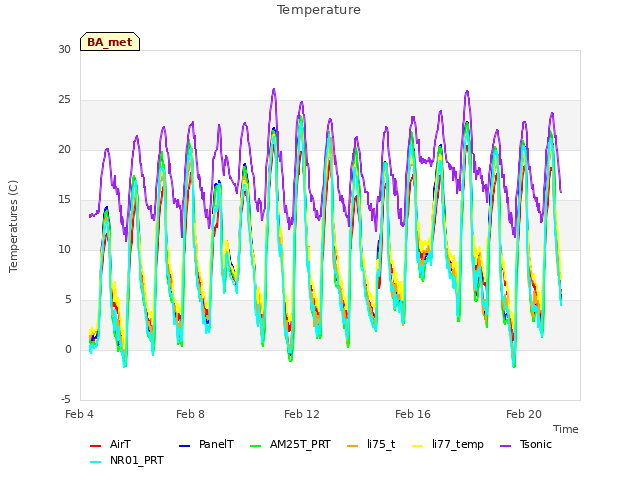This screenshot has width=640, height=480.
Task: Toggle the li77_temp legend entry
Action: (x=448, y=444)
